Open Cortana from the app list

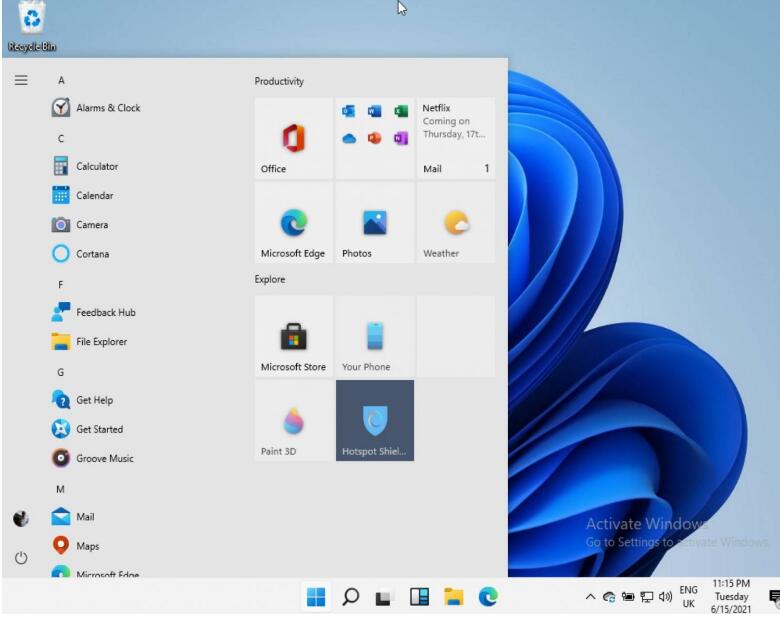coord(81,254)
